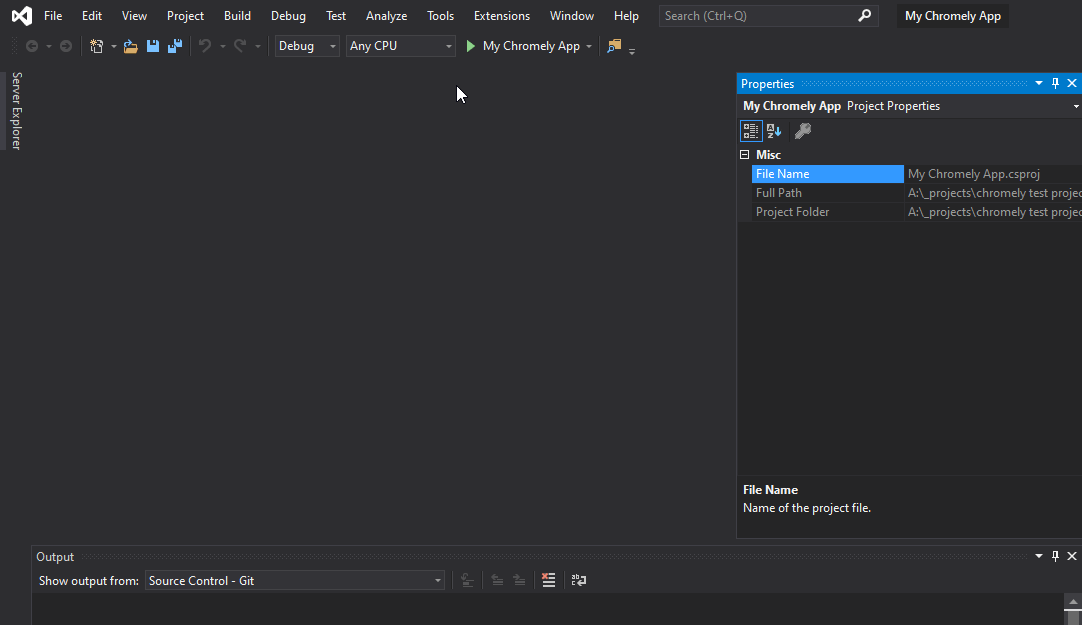Image resolution: width=1082 pixels, height=625 pixels.
Task: Go to next message in Output
Action: pyautogui.click(x=519, y=580)
